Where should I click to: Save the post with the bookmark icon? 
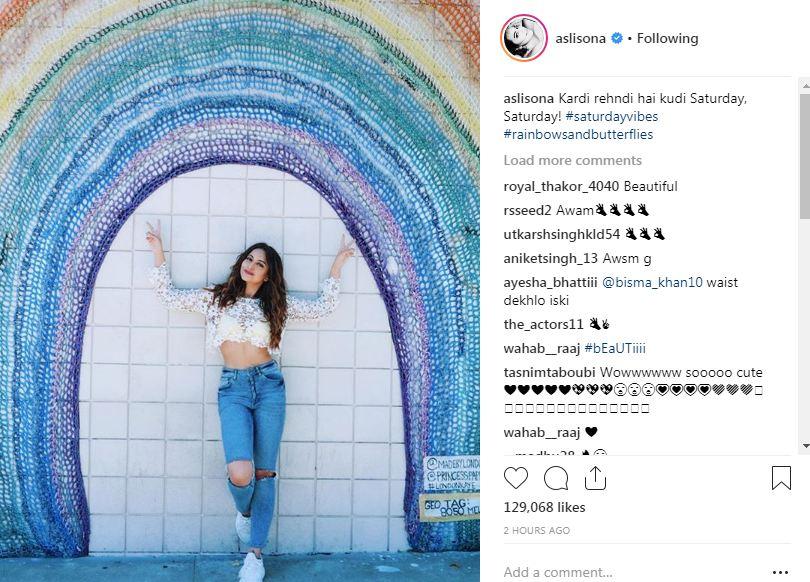coord(781,478)
